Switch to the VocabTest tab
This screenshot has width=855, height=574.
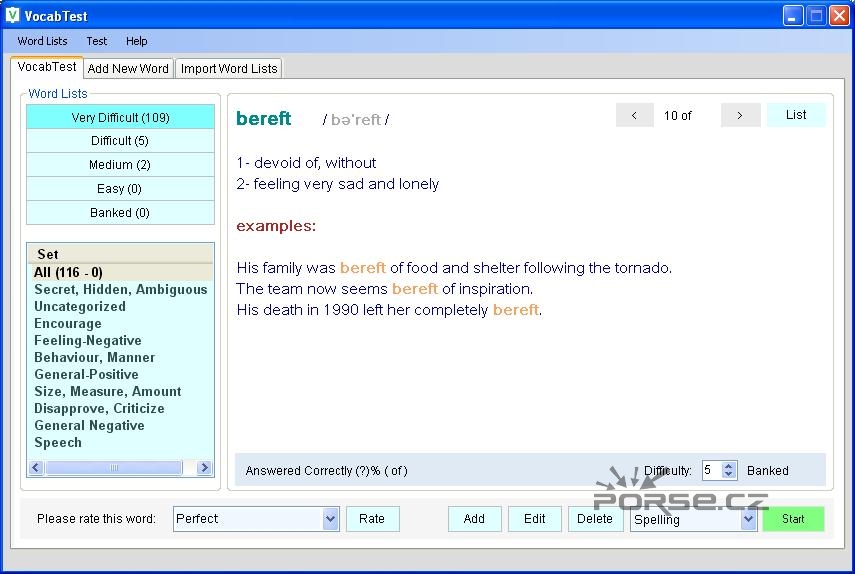(x=47, y=67)
